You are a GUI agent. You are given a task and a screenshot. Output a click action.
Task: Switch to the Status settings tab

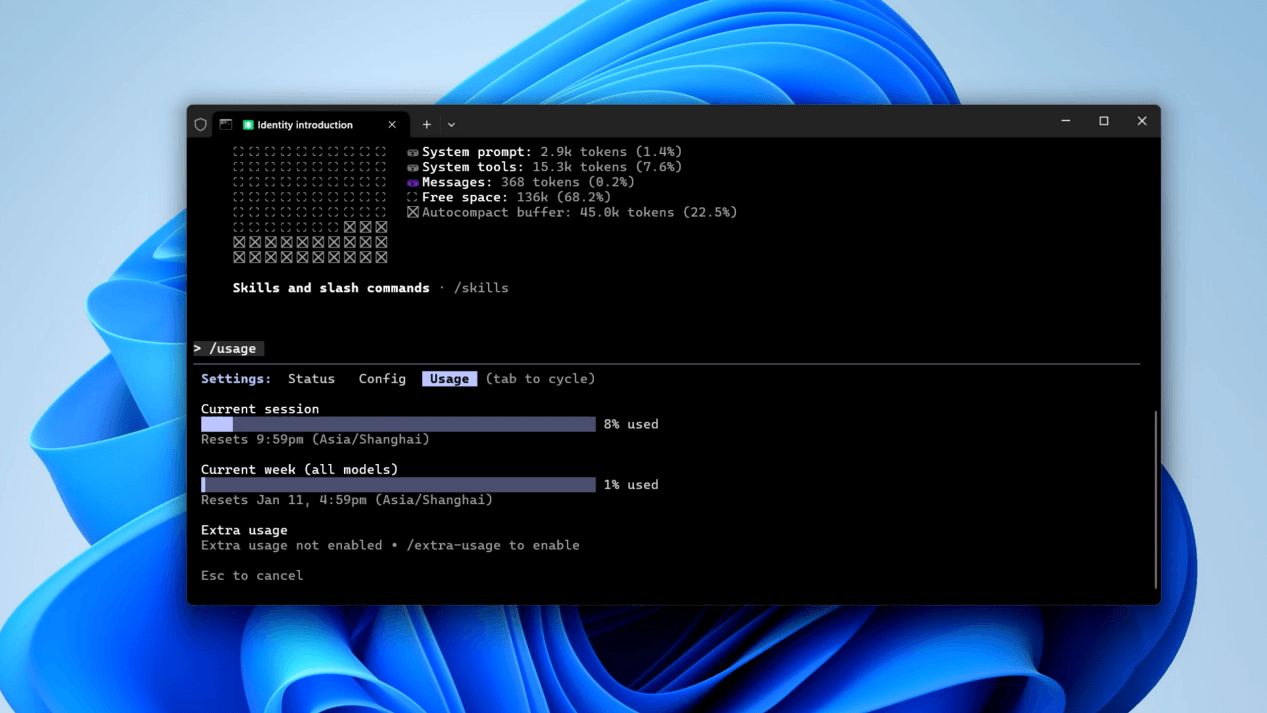[311, 379]
